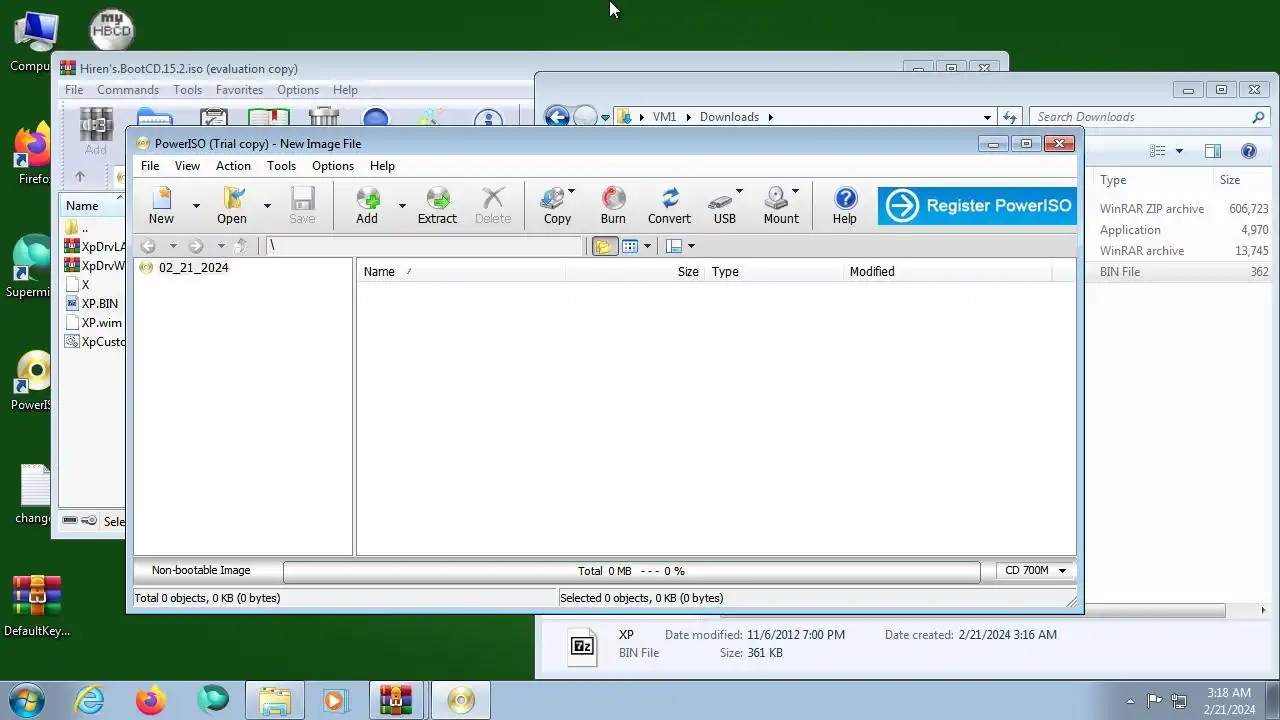
Task: Open the Favorites menu in WinRAR
Action: click(239, 90)
